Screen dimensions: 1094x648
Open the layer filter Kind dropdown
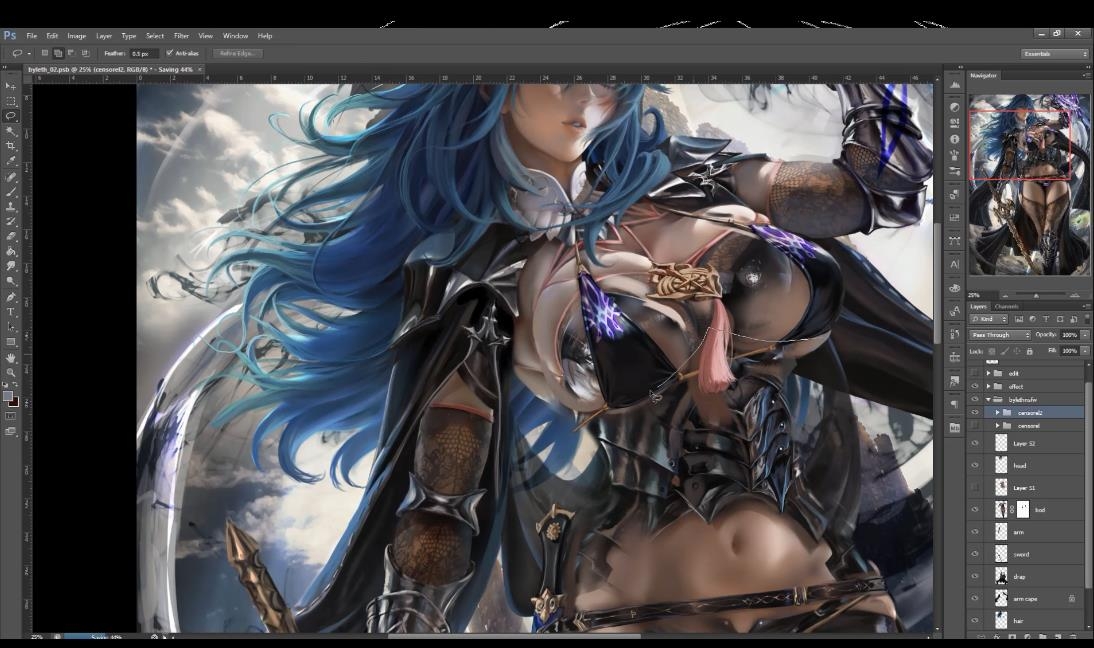pyautogui.click(x=988, y=319)
